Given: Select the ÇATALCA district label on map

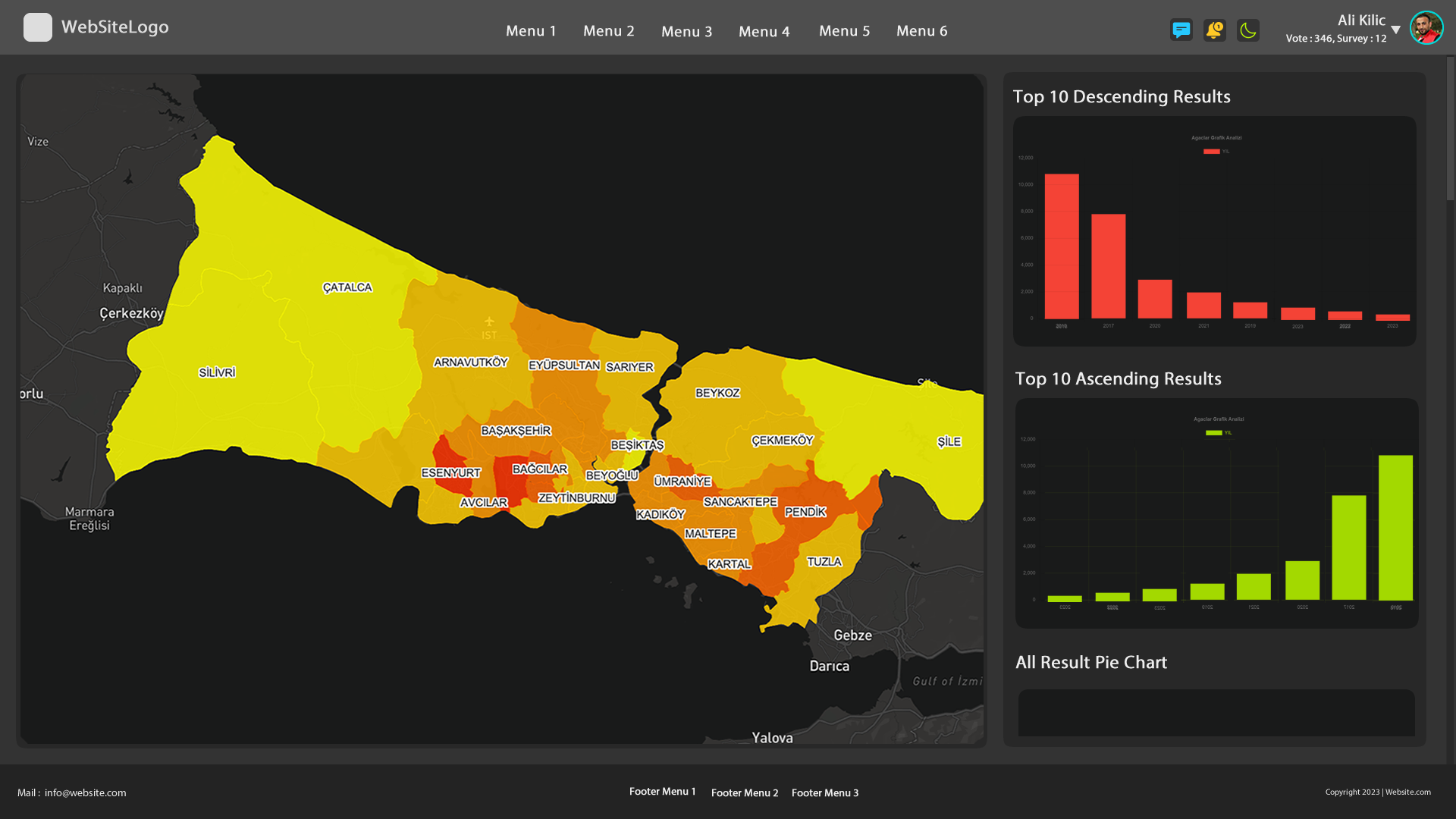Looking at the screenshot, I should pyautogui.click(x=347, y=287).
